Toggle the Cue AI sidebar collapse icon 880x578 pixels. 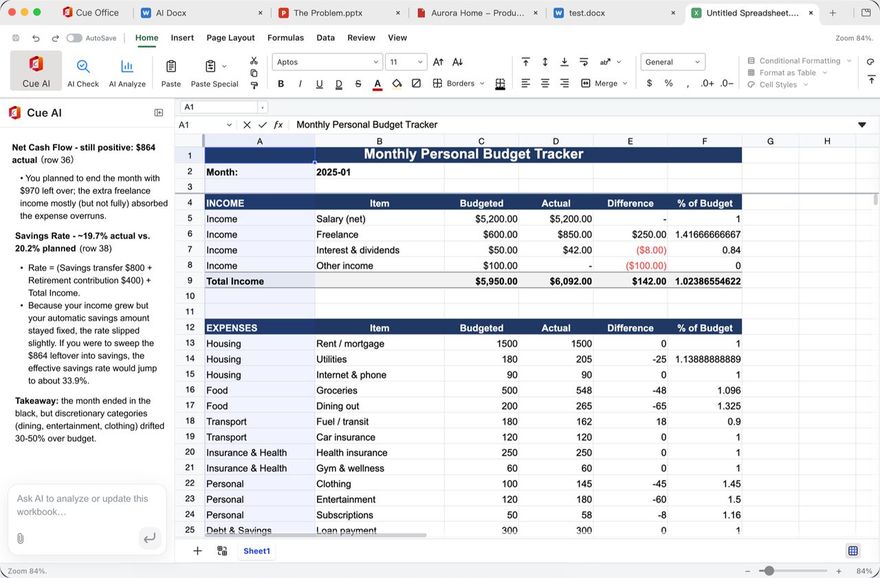pos(159,113)
